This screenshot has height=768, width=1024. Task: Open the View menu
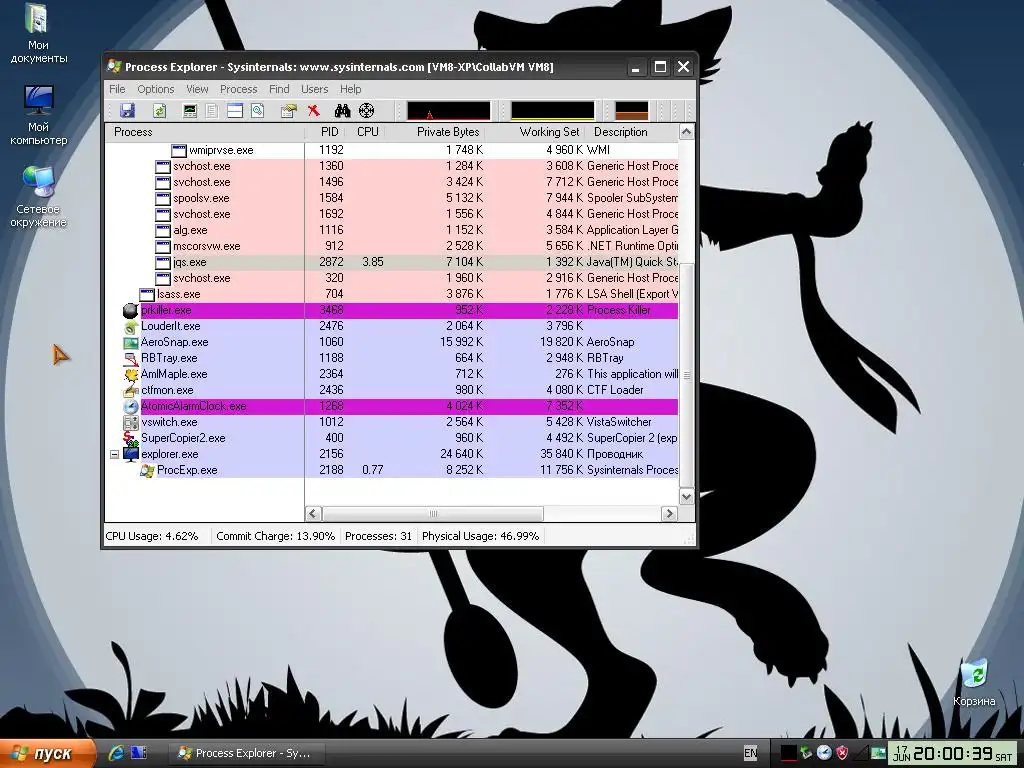coord(197,89)
